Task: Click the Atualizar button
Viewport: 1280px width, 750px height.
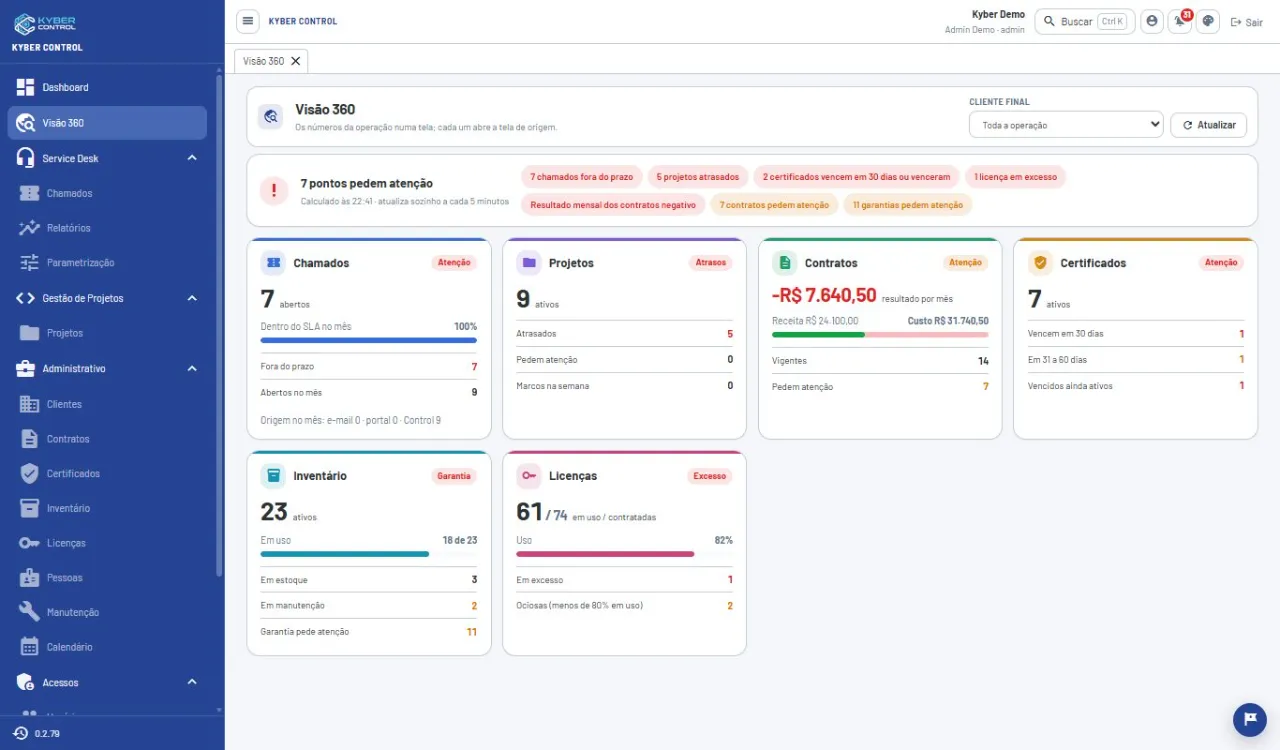Action: [x=1208, y=125]
